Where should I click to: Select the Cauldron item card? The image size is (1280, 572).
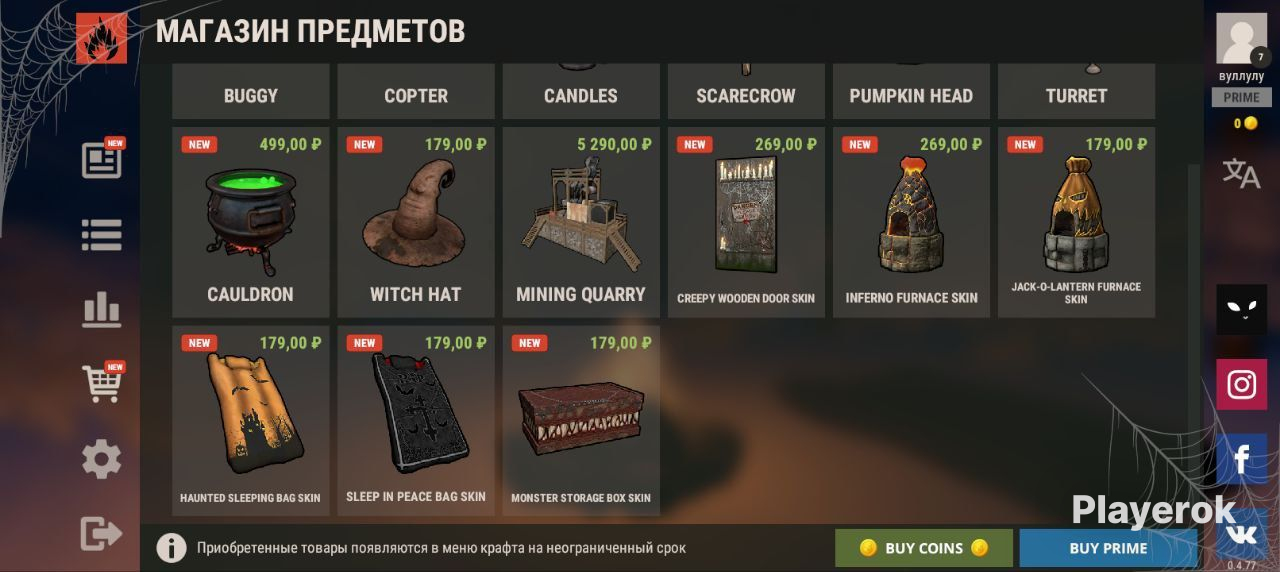[250, 222]
